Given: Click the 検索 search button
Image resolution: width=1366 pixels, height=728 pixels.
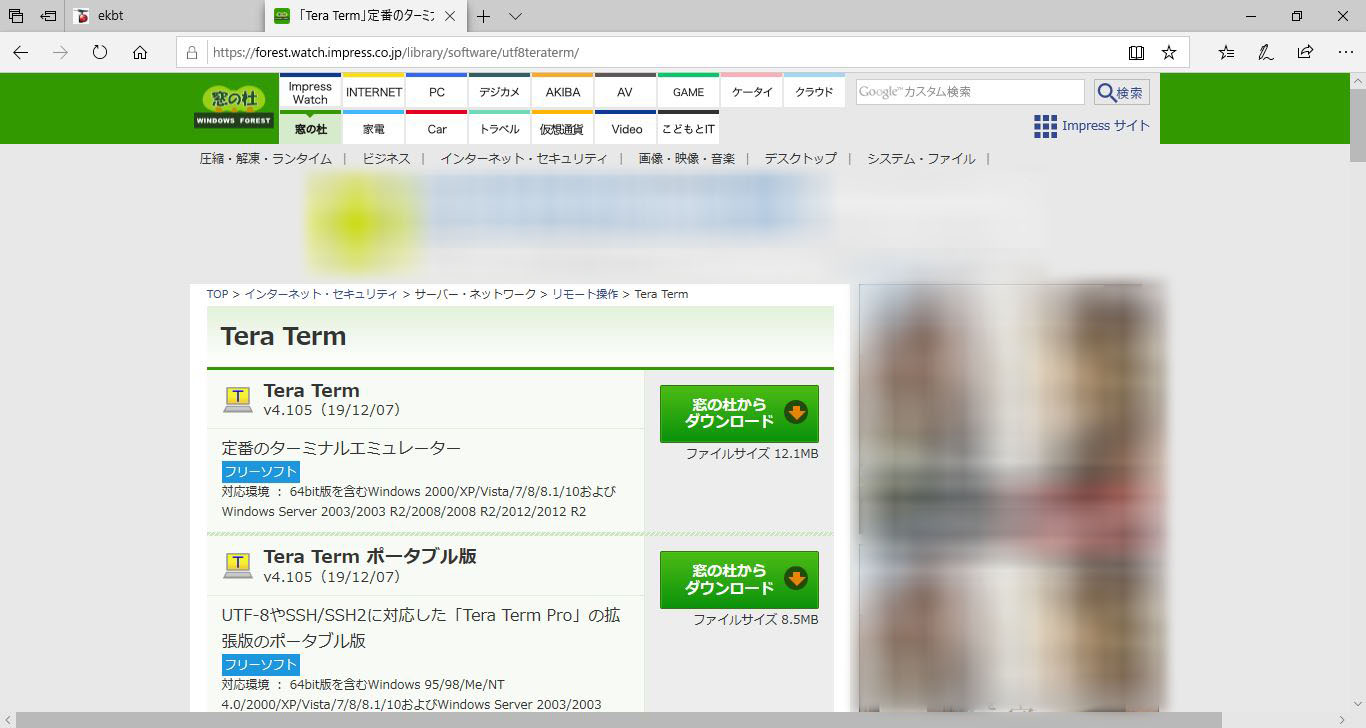Looking at the screenshot, I should (x=1122, y=92).
